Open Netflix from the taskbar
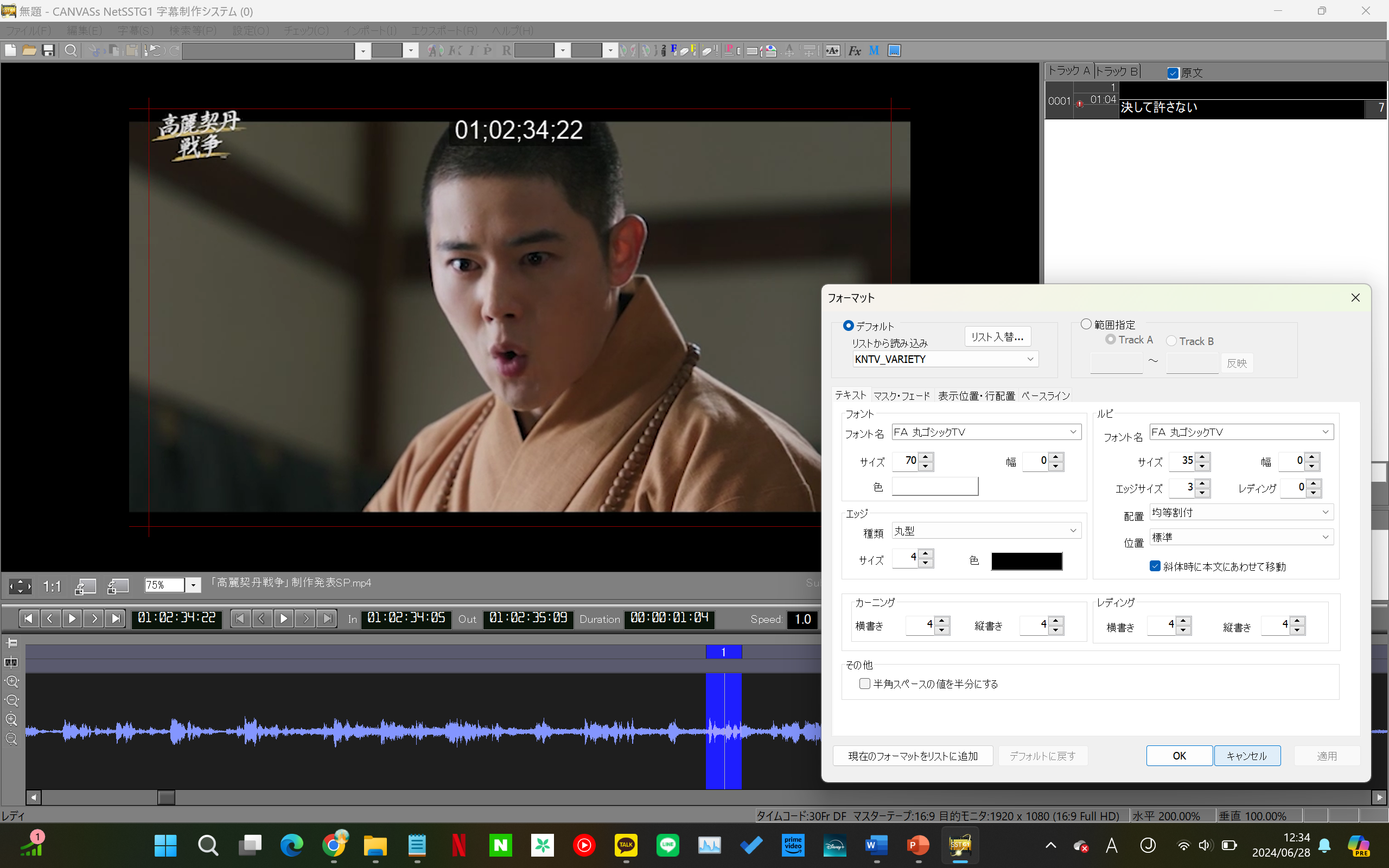Viewport: 1389px width, 868px height. (x=458, y=845)
